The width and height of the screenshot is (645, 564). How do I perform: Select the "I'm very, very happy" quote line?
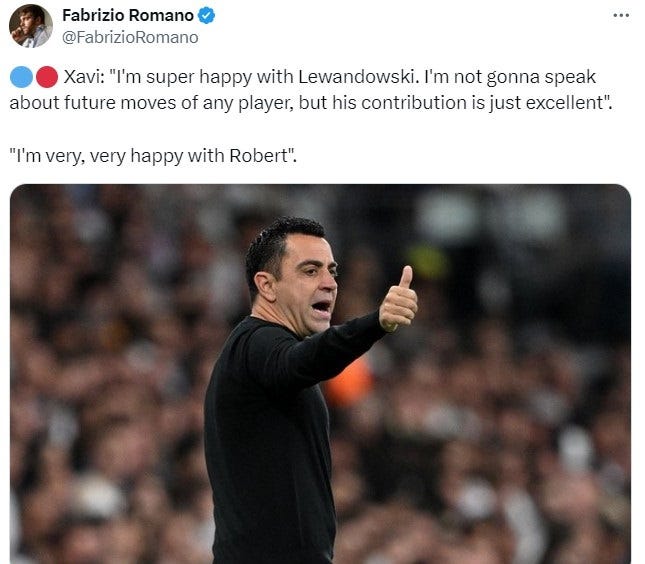tap(153, 156)
